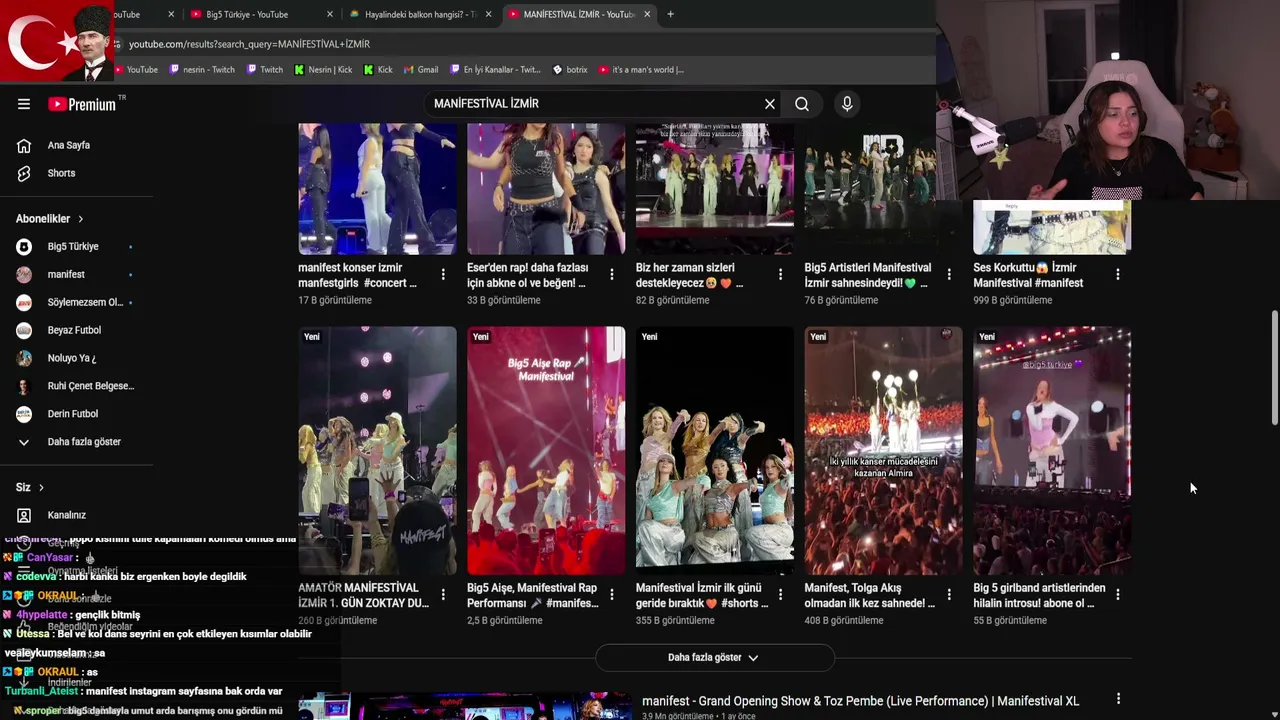The width and height of the screenshot is (1280, 720).
Task: Close the 'Hayalindeki balkon hangisi?' tab
Action: coord(489,14)
